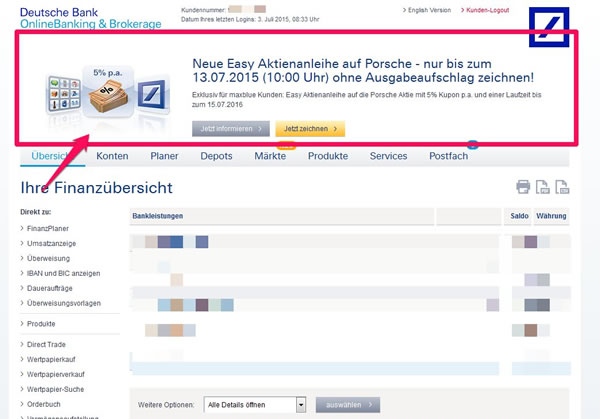Open the Alle Details öffnen dropdown

pyautogui.click(x=255, y=404)
